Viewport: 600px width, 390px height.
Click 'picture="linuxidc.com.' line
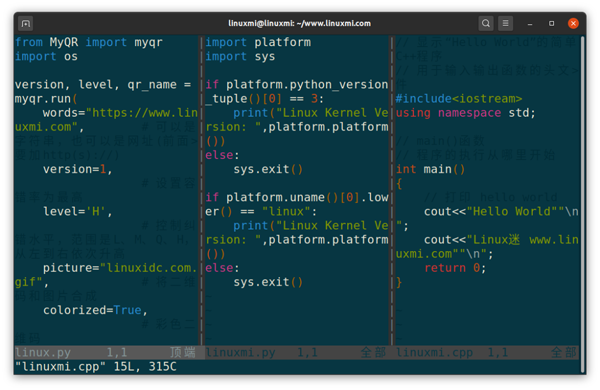pyautogui.click(x=120, y=268)
